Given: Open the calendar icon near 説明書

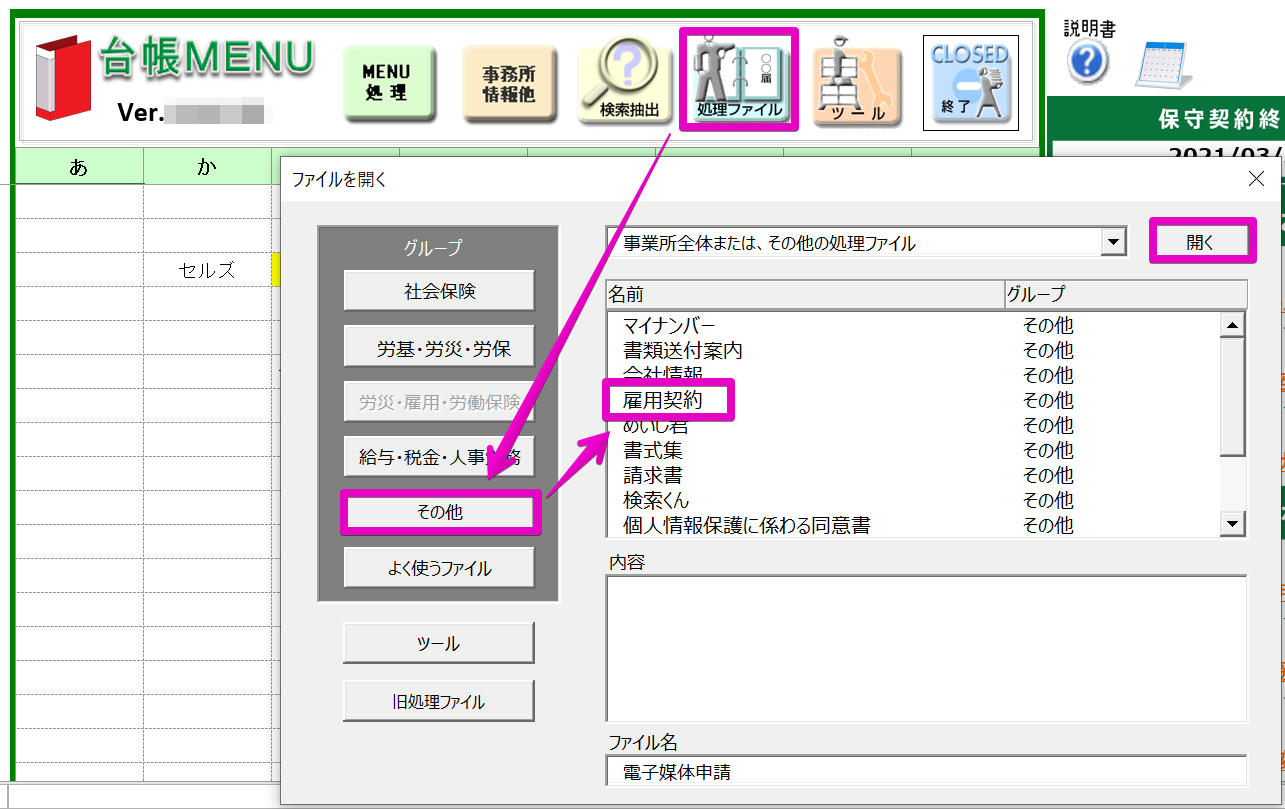Looking at the screenshot, I should [1164, 65].
